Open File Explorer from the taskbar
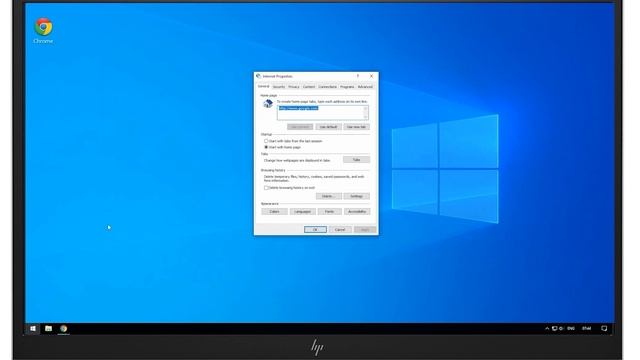Screen dimensions: 640x360 click(x=48, y=328)
